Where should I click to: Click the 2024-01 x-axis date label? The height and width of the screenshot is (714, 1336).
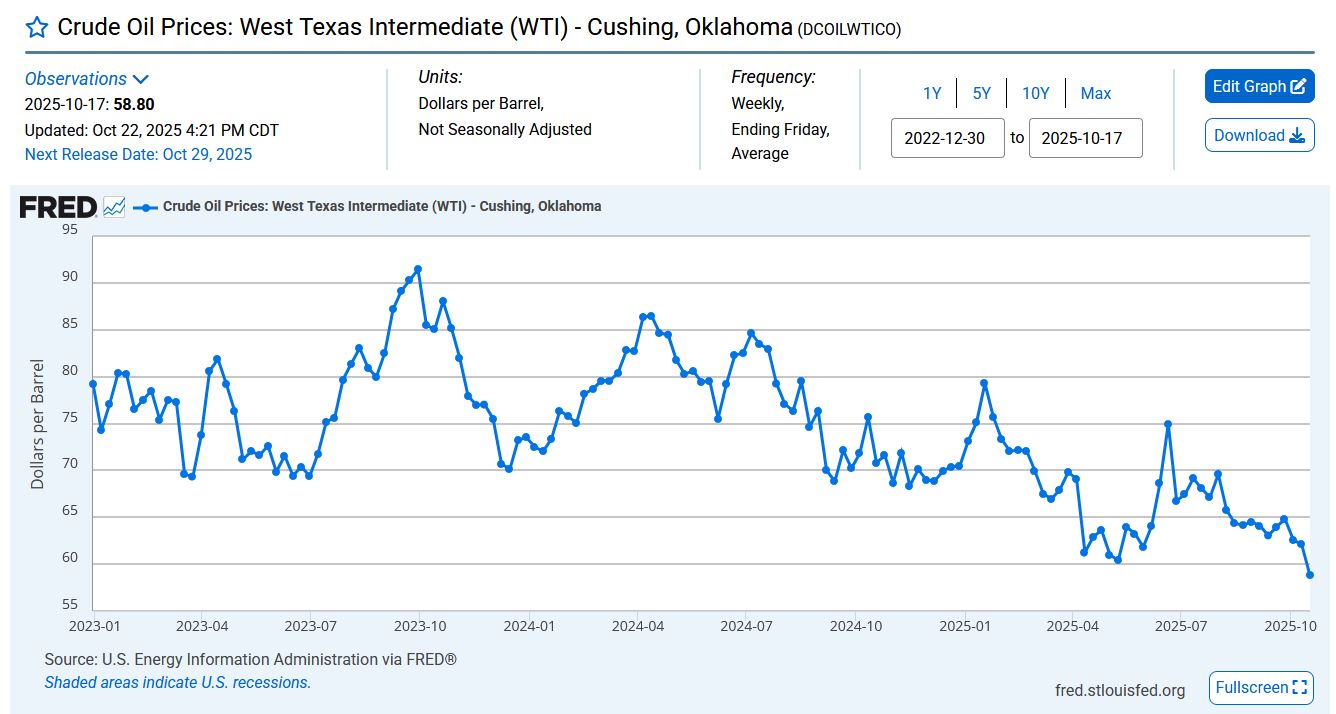click(529, 626)
